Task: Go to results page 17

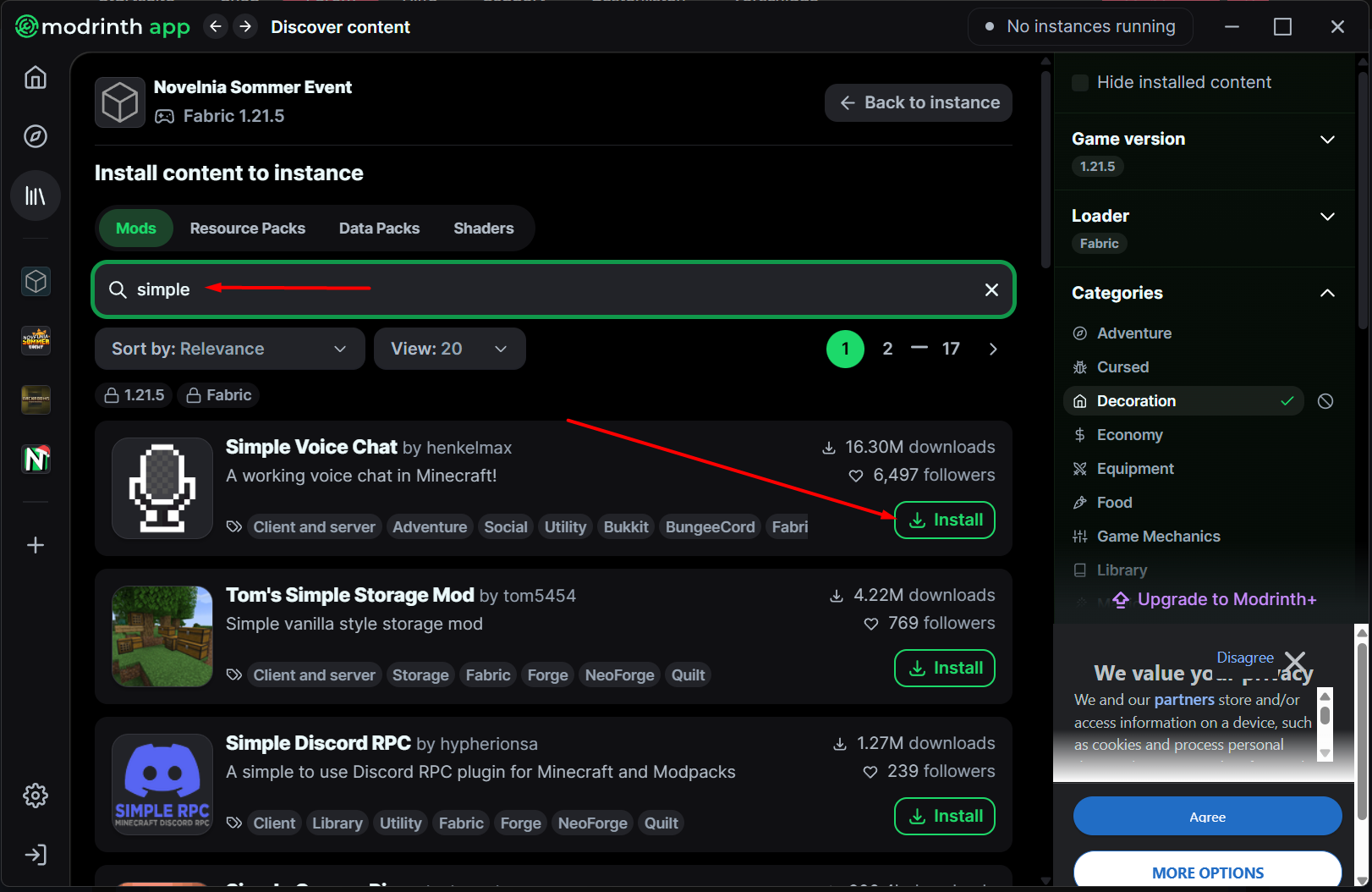Action: [951, 349]
